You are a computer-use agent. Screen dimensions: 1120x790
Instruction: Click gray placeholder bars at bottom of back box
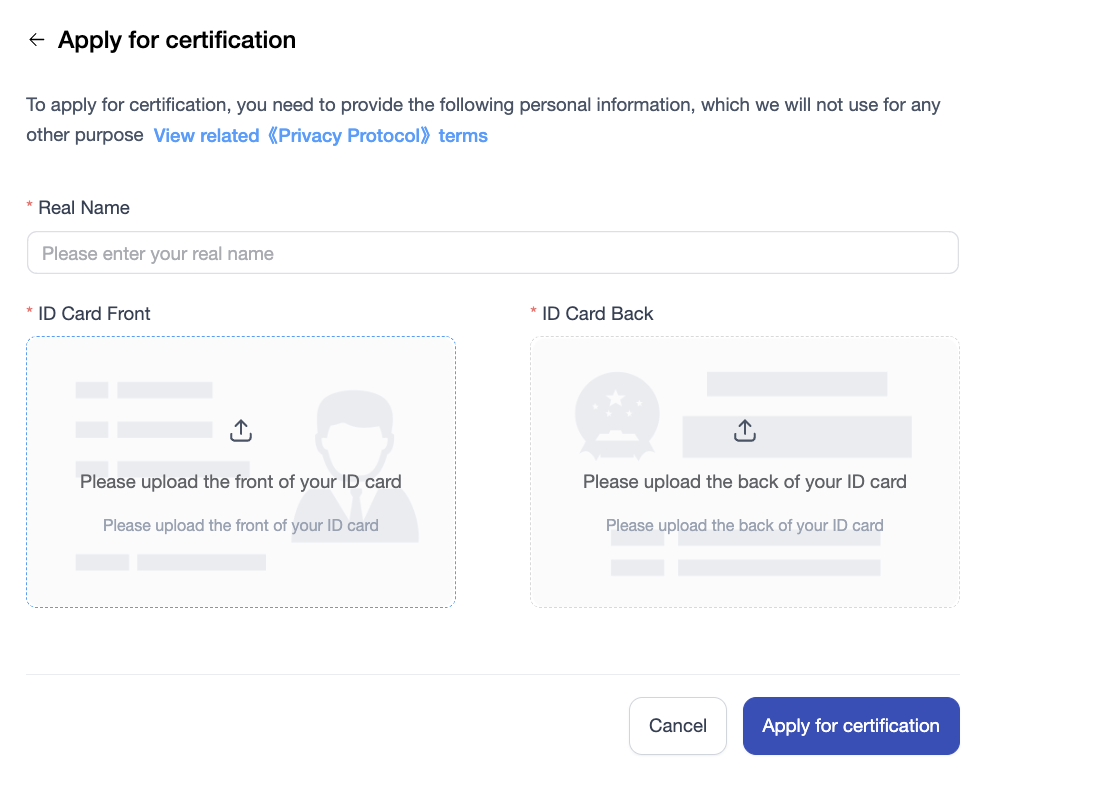(x=778, y=568)
